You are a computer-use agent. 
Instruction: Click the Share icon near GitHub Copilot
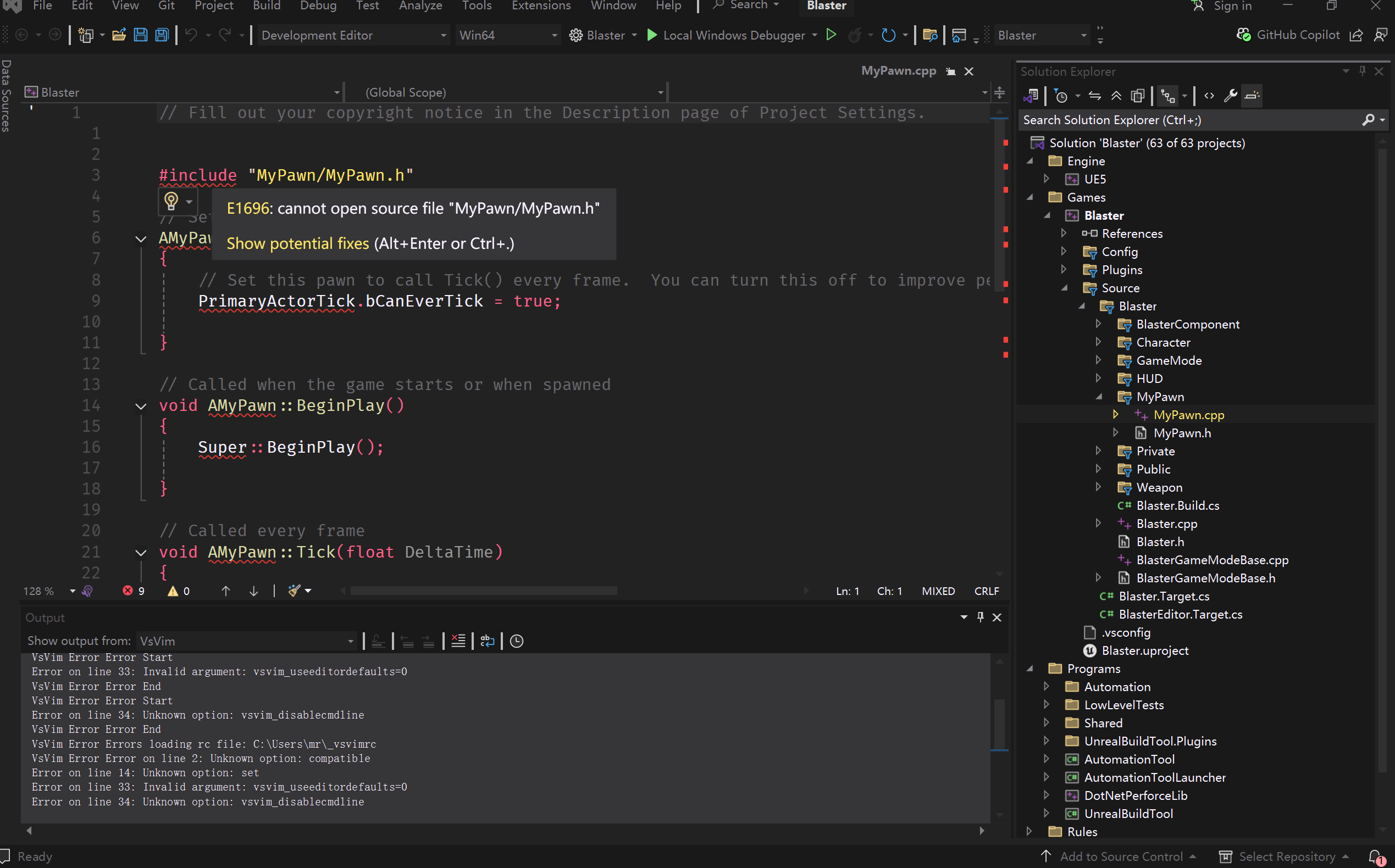pos(1356,35)
